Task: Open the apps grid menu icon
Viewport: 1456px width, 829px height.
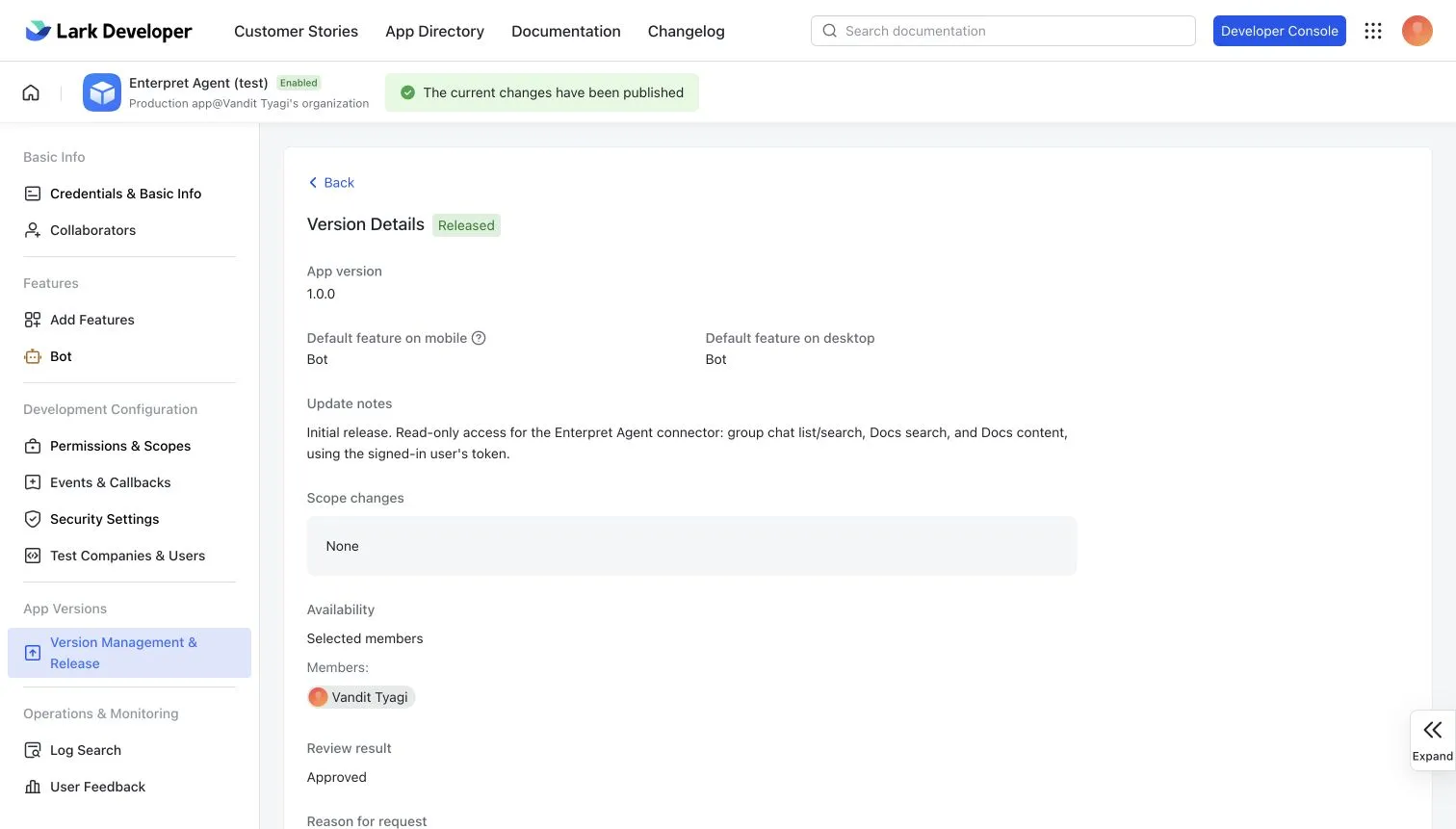Action: tap(1373, 31)
